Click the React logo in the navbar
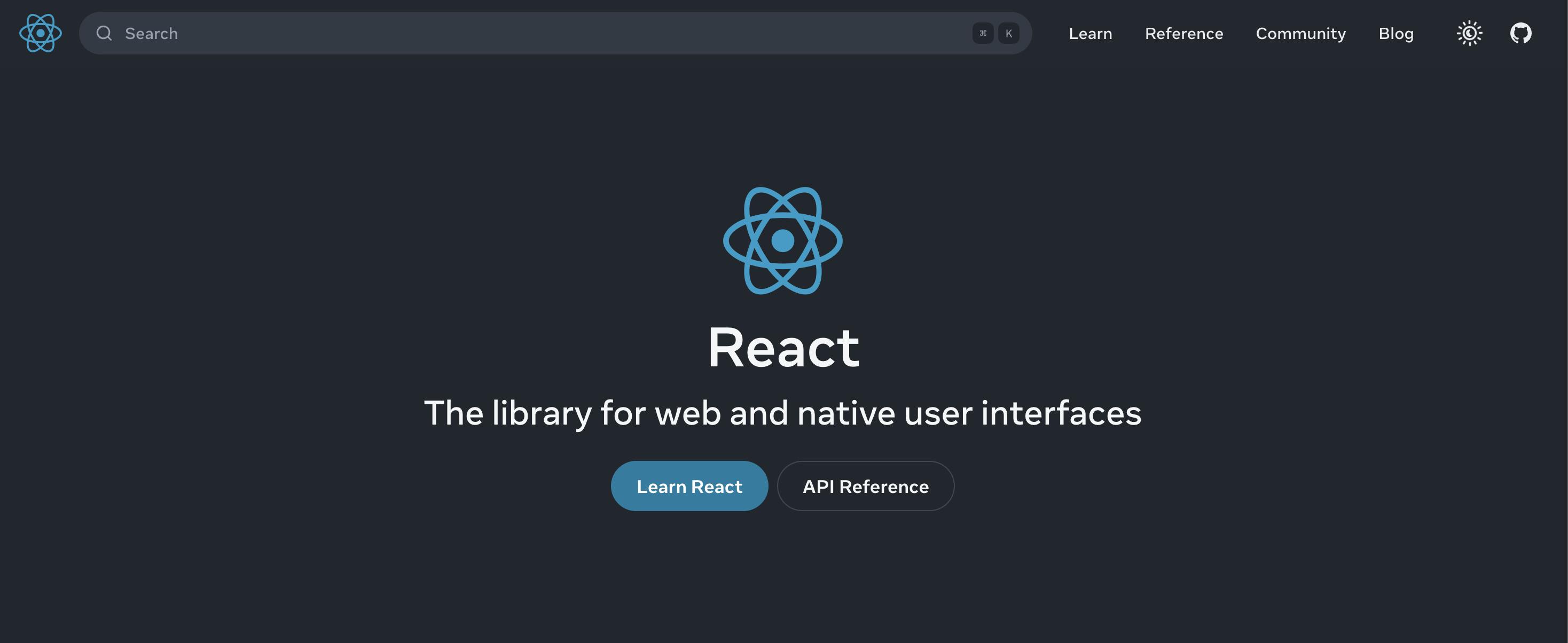1568x643 pixels. tap(40, 34)
